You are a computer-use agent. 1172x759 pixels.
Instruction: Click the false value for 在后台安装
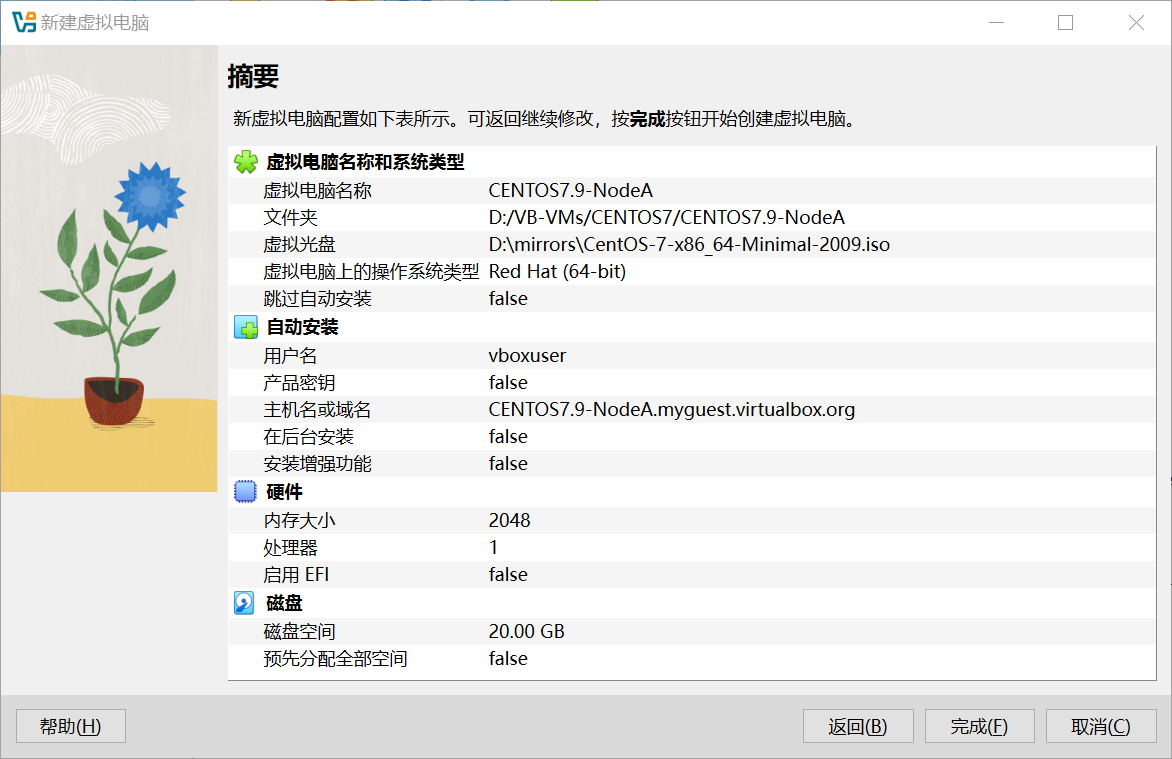[508, 437]
